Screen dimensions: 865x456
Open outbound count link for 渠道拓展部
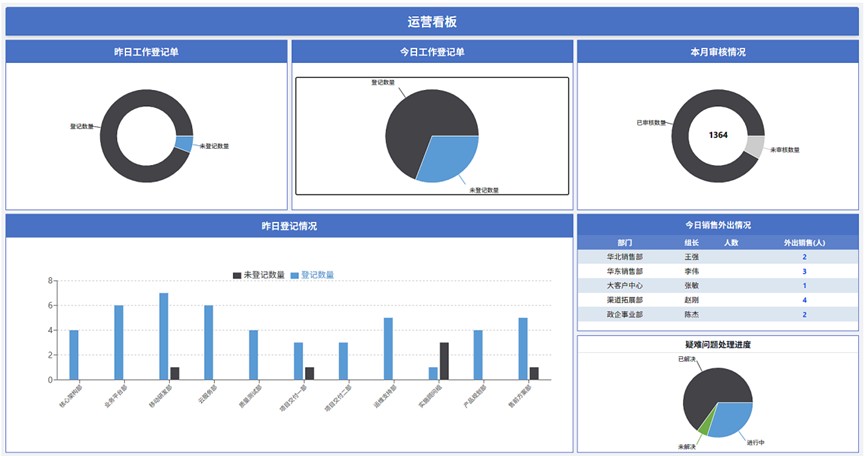click(804, 300)
